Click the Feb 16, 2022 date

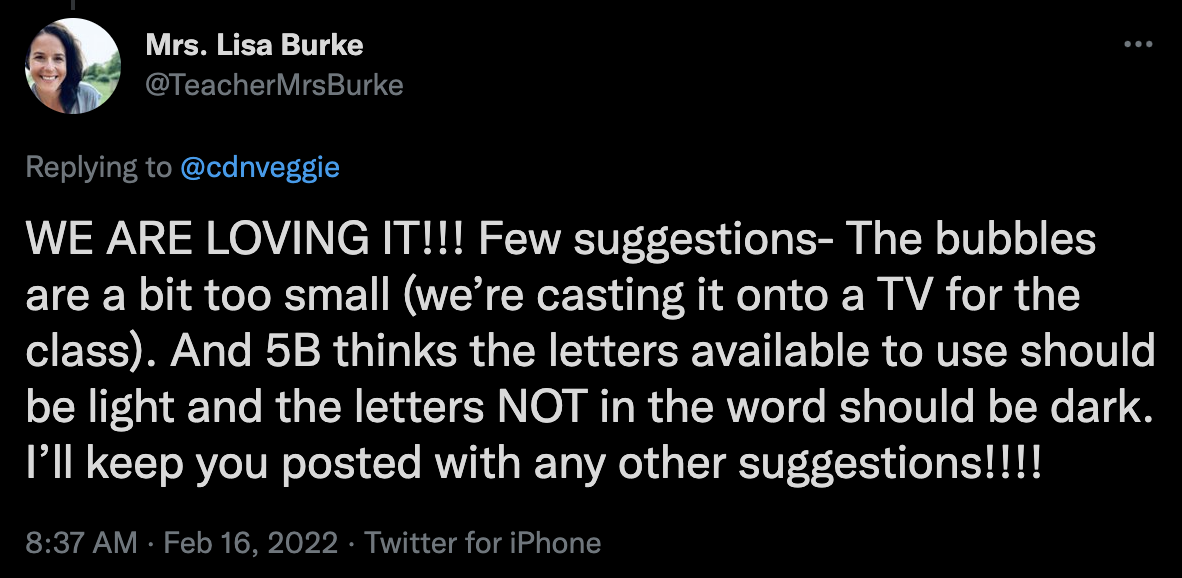(x=252, y=543)
